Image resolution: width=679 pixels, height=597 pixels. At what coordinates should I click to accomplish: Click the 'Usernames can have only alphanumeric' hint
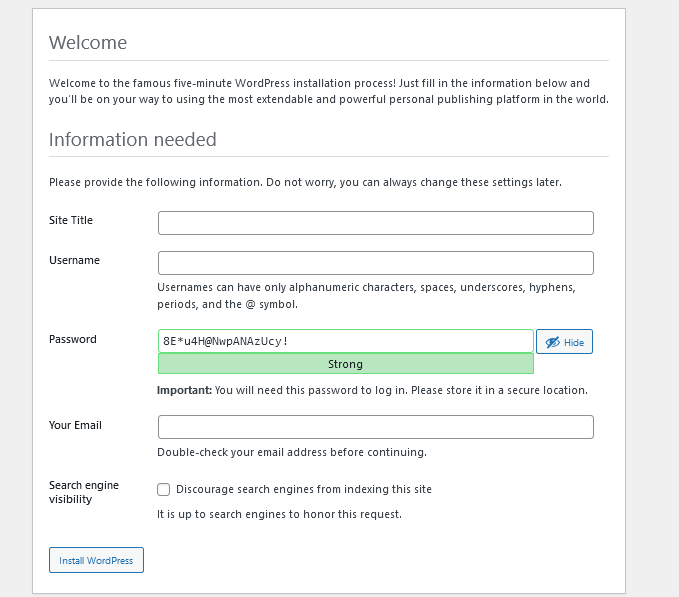coord(366,296)
